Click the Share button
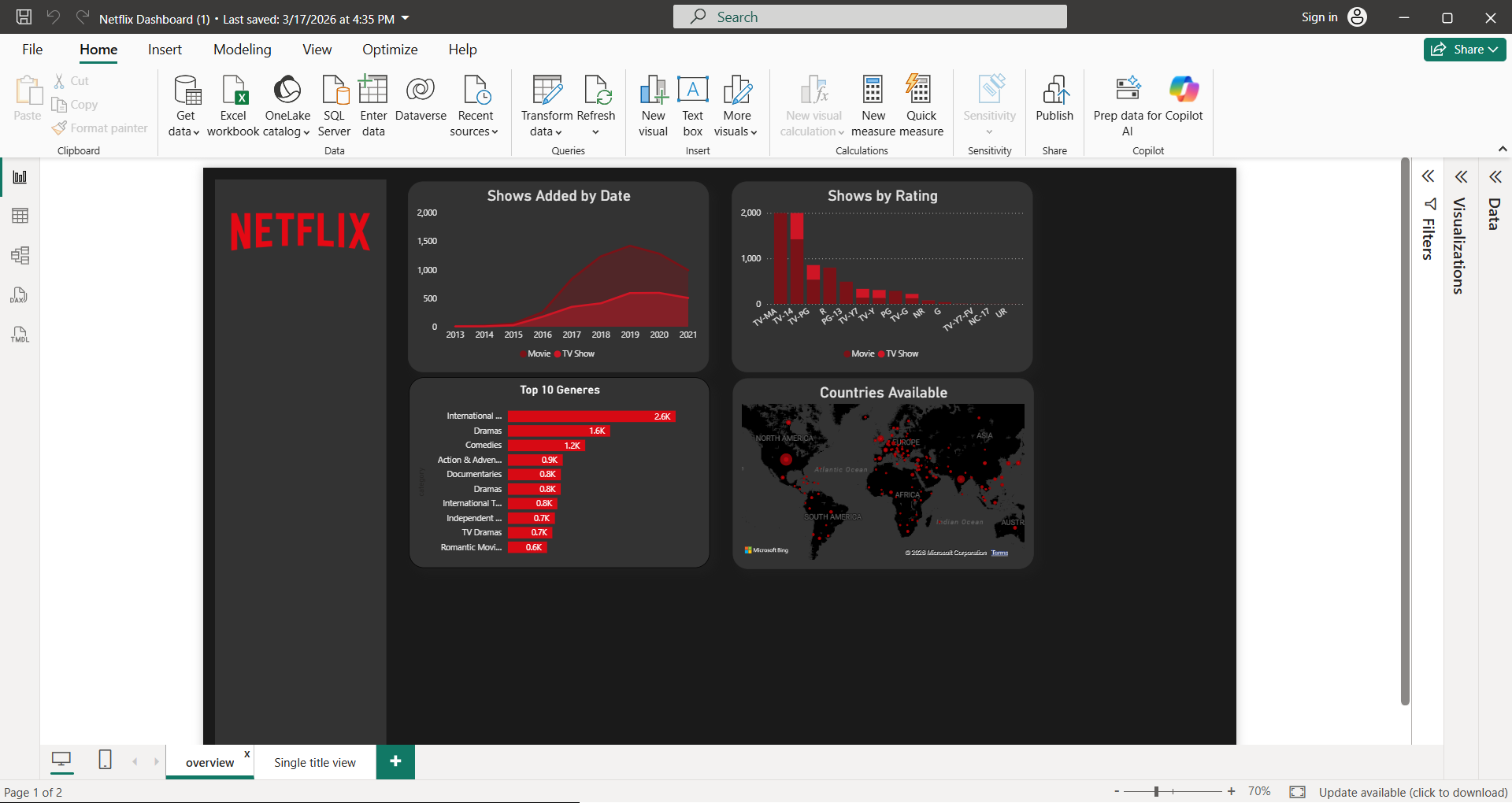The width and height of the screenshot is (1512, 803). 1463,49
